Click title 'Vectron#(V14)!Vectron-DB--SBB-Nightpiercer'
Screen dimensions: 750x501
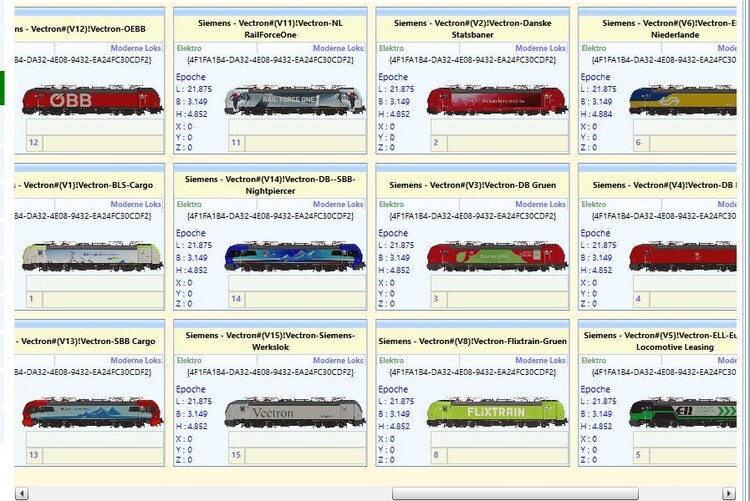pyautogui.click(x=270, y=185)
